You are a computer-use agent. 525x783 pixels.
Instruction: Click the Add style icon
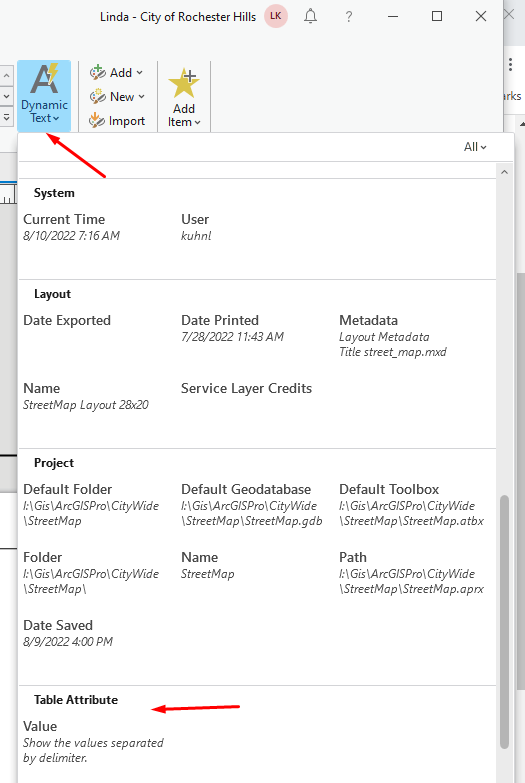(97, 72)
